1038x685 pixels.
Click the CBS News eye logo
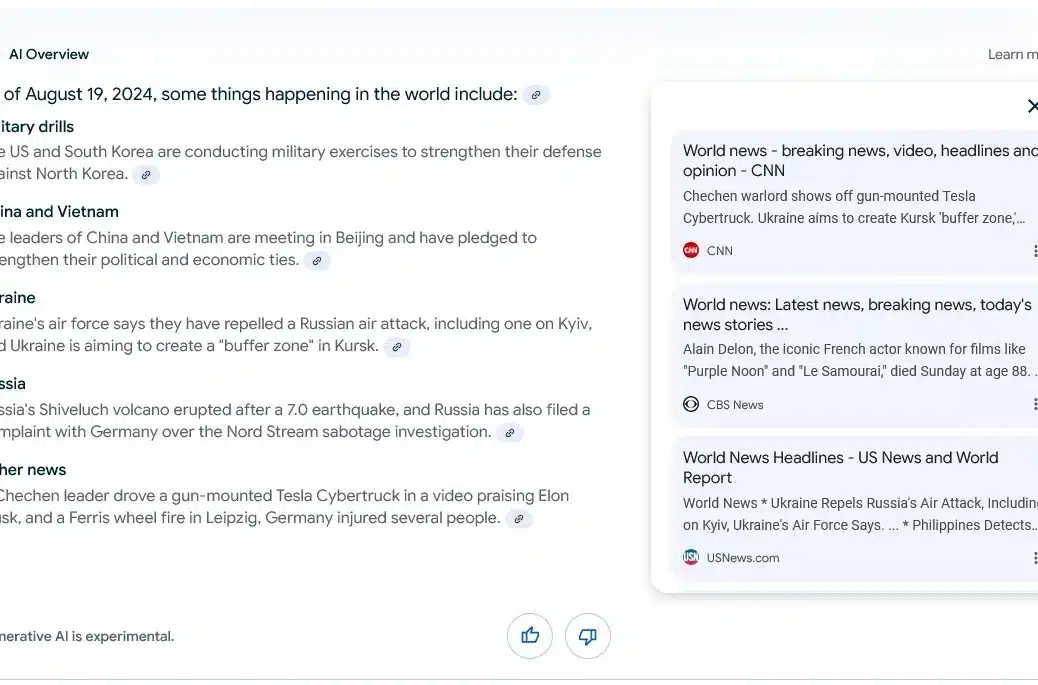coord(690,404)
